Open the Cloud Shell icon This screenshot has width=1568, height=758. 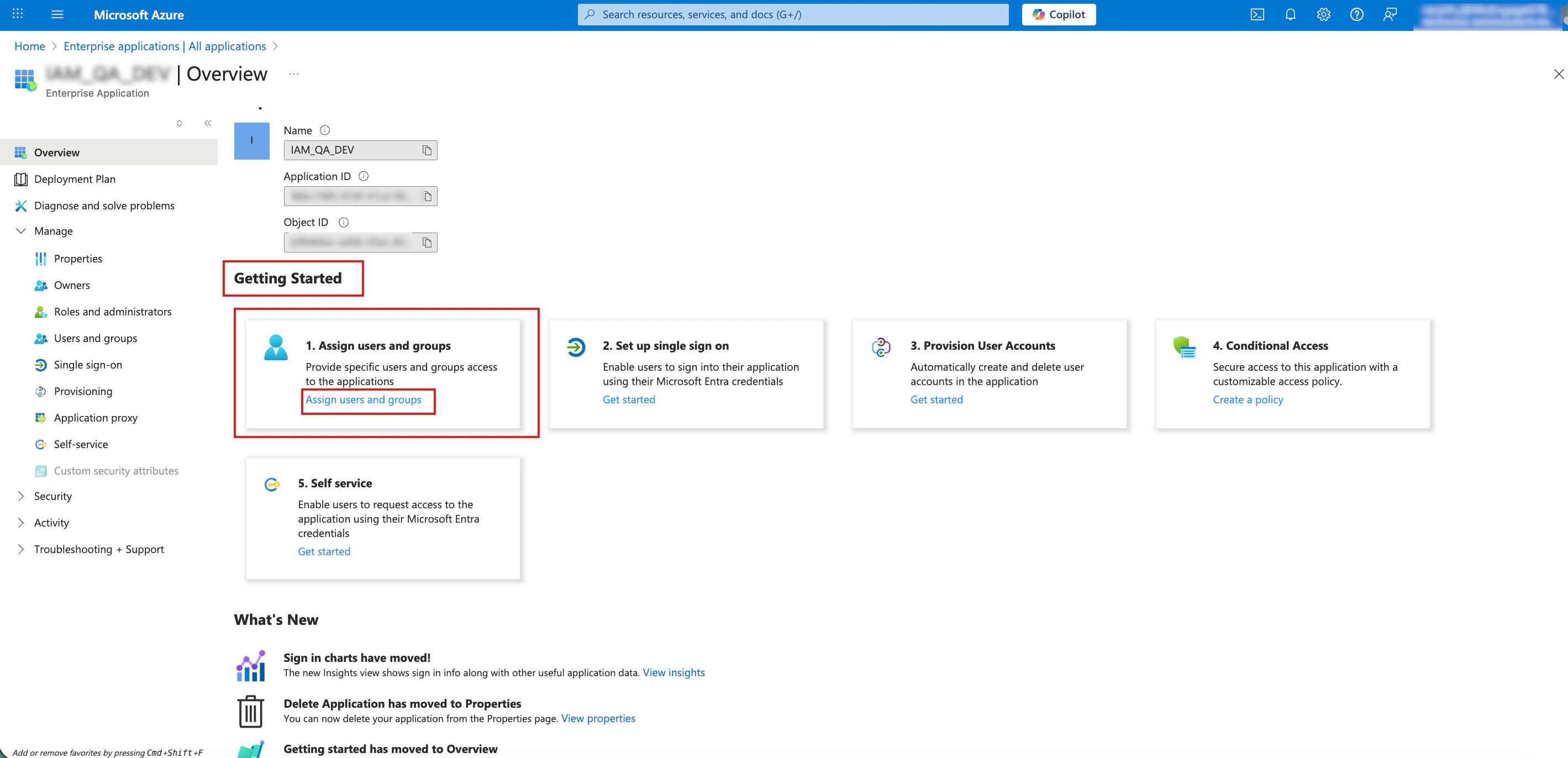(x=1257, y=14)
